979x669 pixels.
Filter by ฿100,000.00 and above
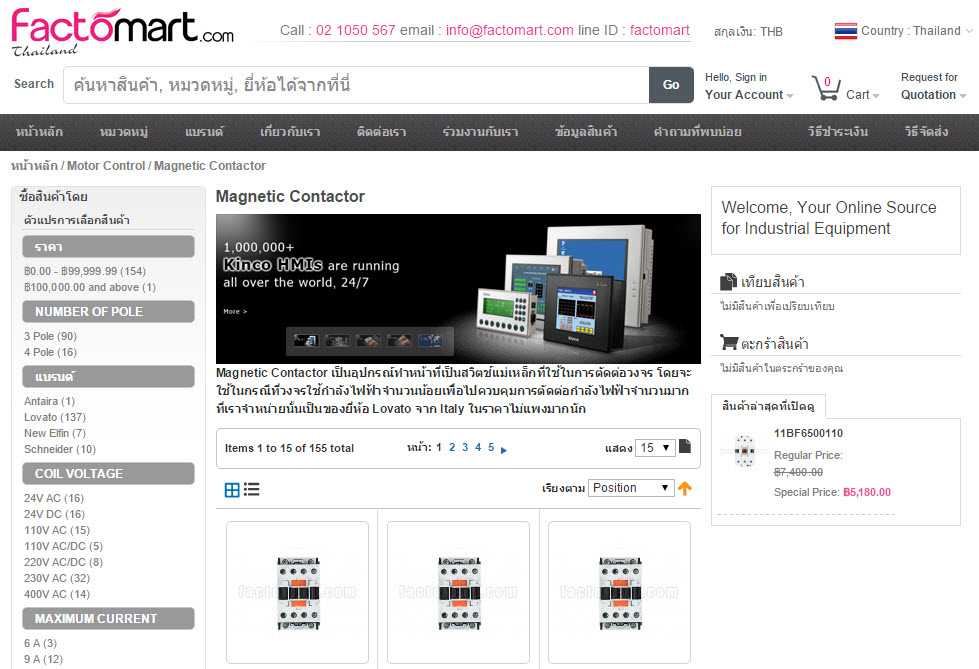coord(90,287)
